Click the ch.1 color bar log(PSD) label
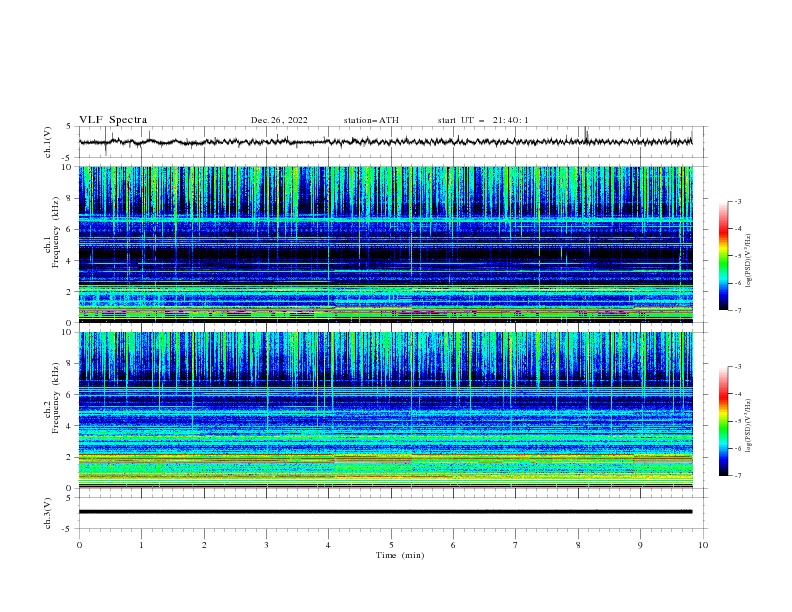This screenshot has width=792, height=612. (749, 261)
